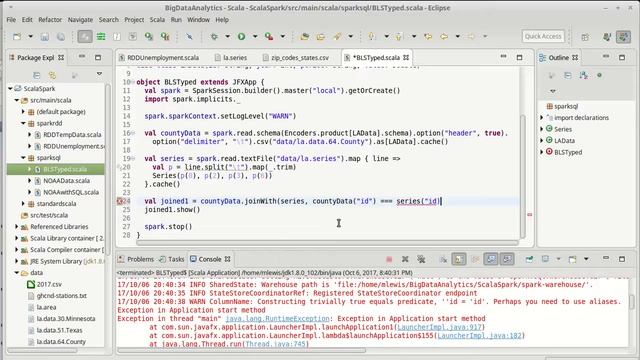Viewport: 640px width, 360px height.
Task: Switch to RDDUnemployment.scala tab
Action: tap(163, 58)
